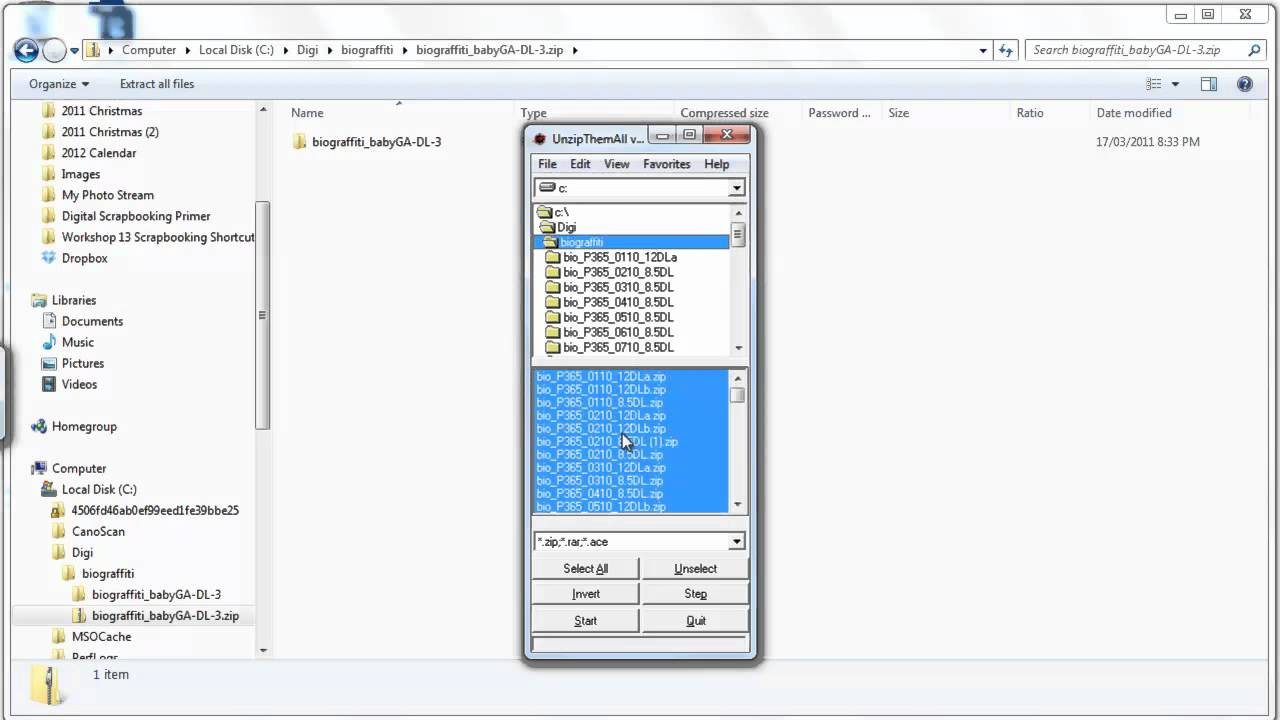
Task: Select 2012 Calendar folder in sidebar
Action: pyautogui.click(x=99, y=153)
